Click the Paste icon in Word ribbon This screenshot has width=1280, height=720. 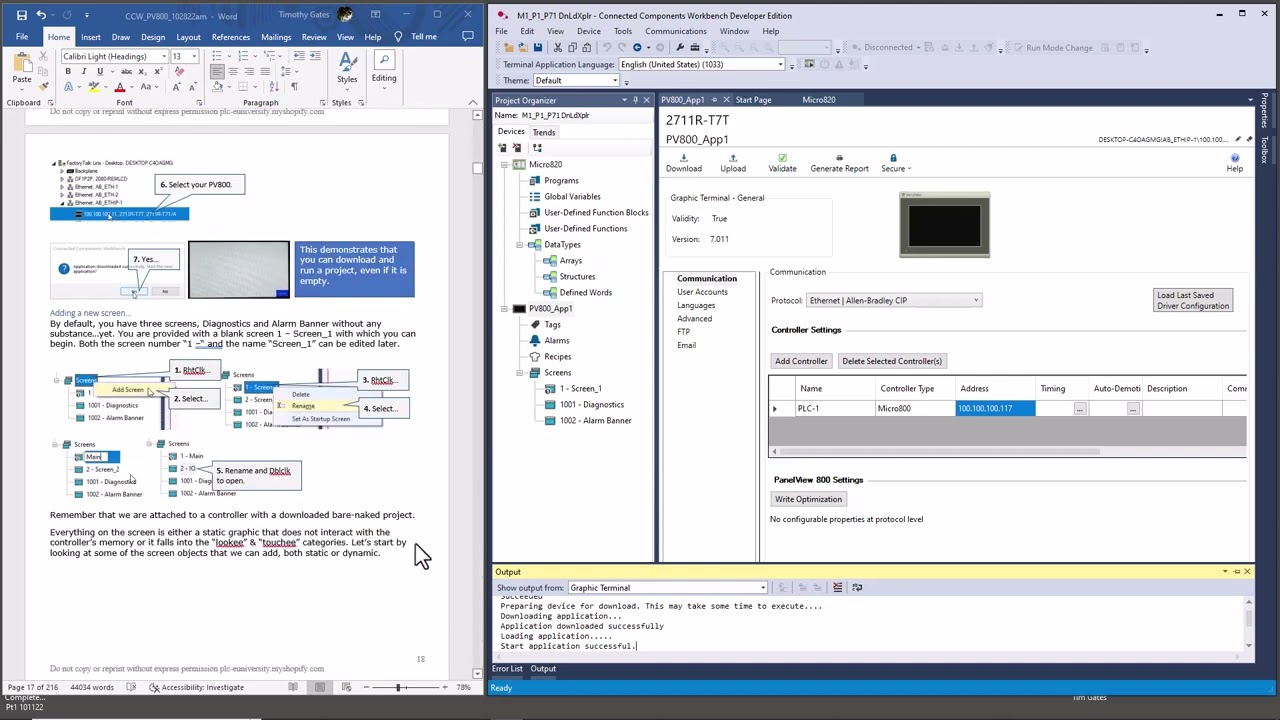click(x=21, y=62)
